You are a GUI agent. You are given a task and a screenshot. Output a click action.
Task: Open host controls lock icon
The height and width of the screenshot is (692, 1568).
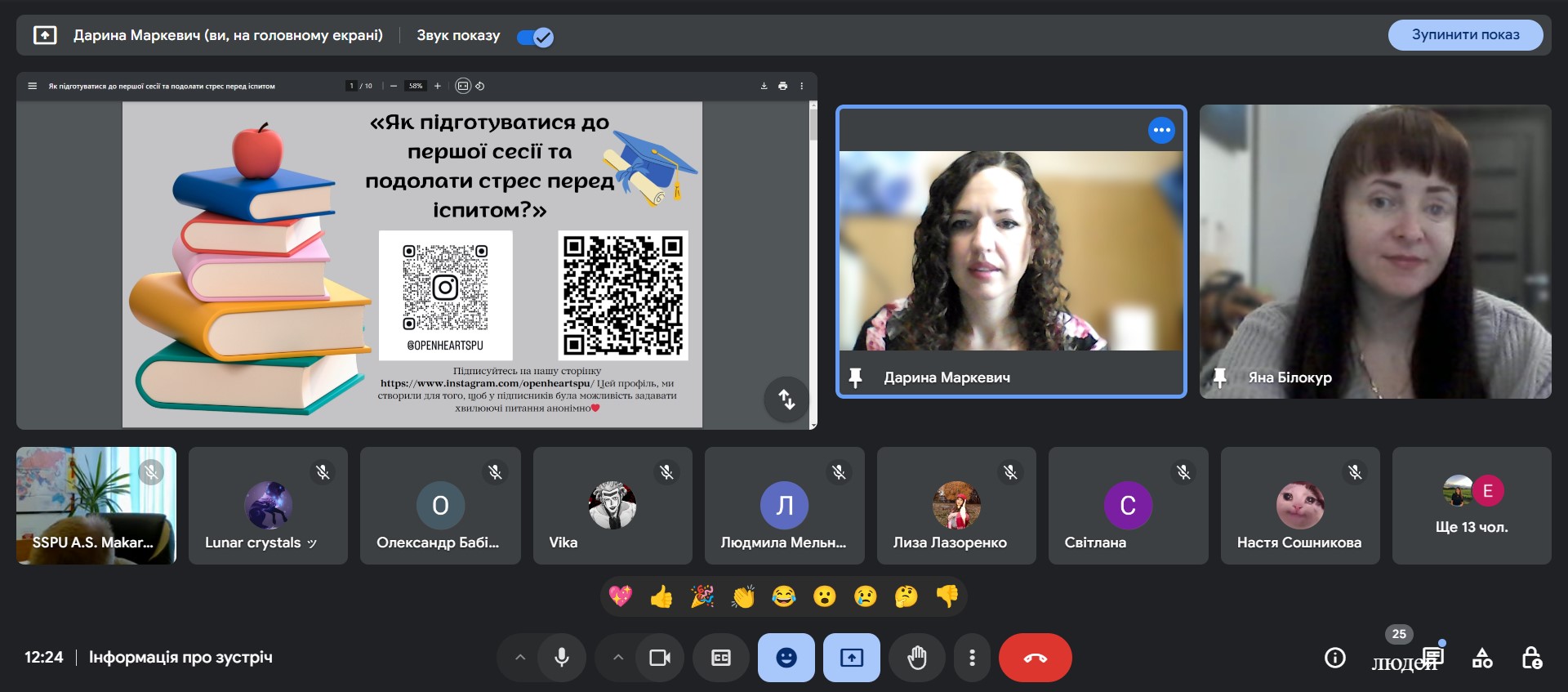click(1531, 658)
